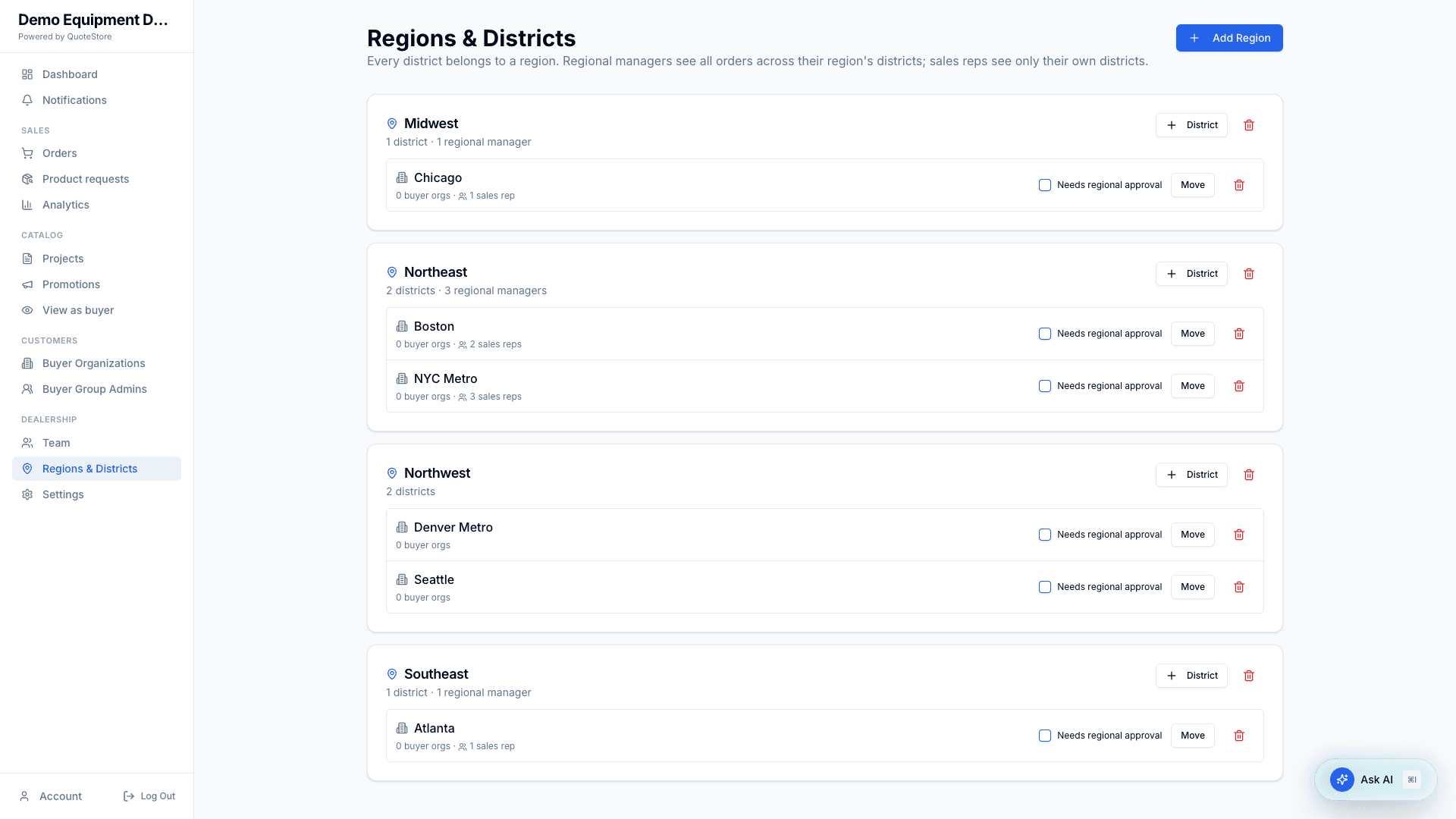1456x819 pixels.
Task: Click the NYC Metro building icon
Action: pos(402,378)
